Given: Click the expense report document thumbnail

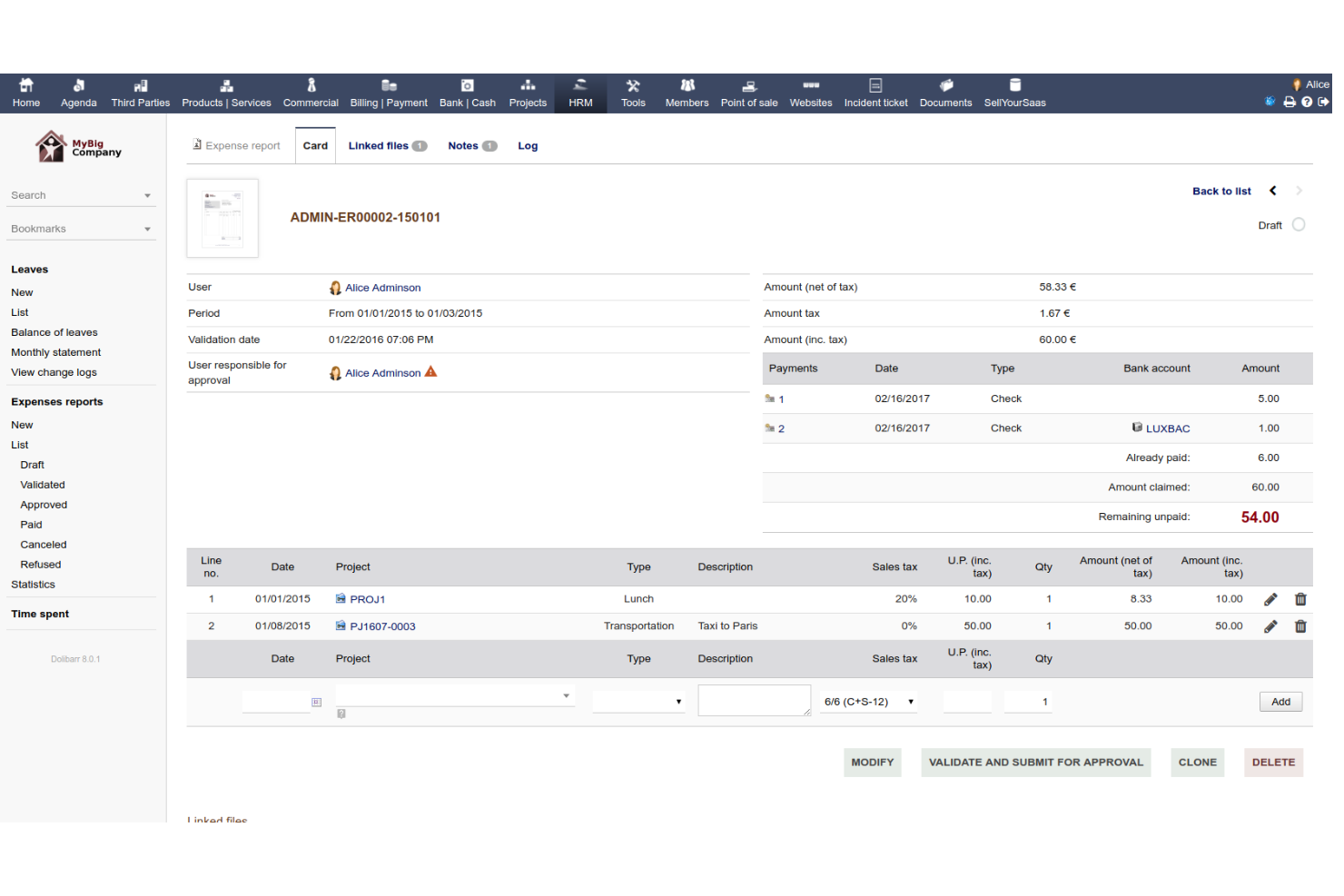Looking at the screenshot, I should pyautogui.click(x=222, y=218).
